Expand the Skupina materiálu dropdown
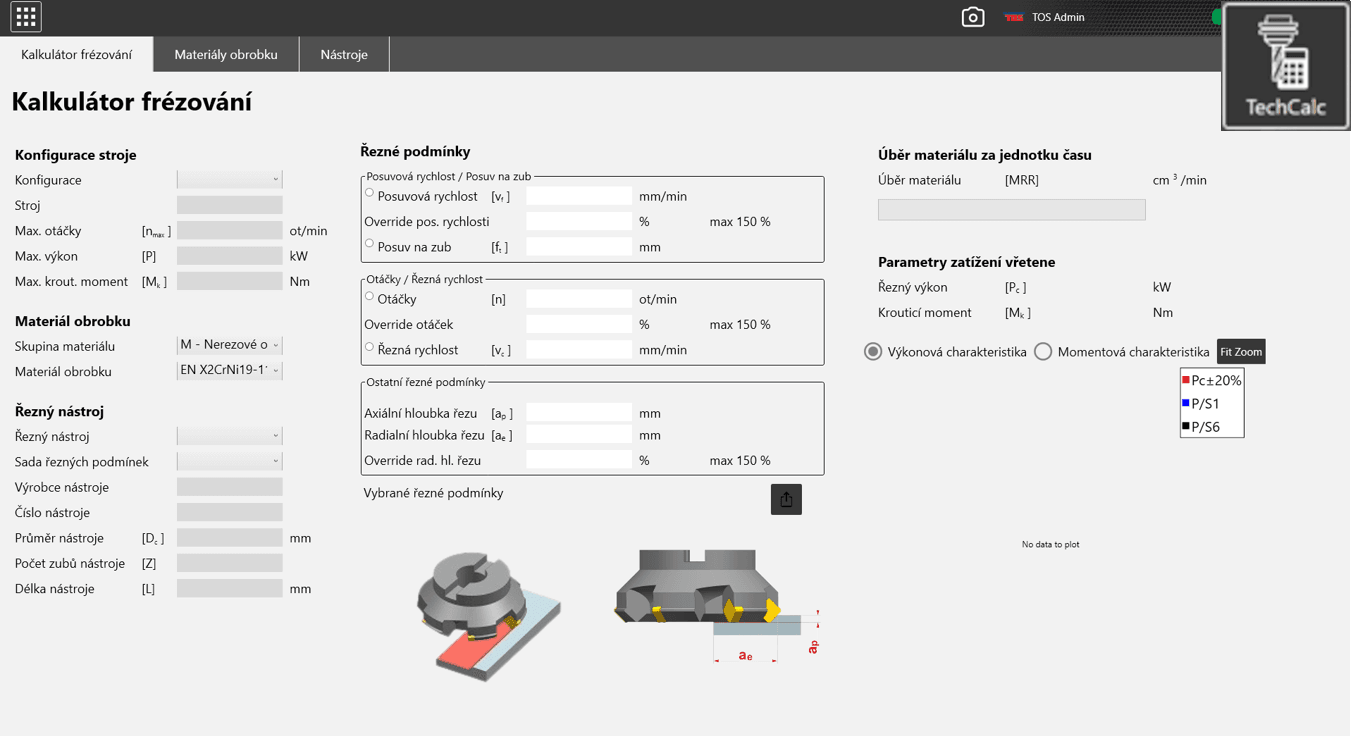Screen dimensions: 1351x736 coord(229,345)
